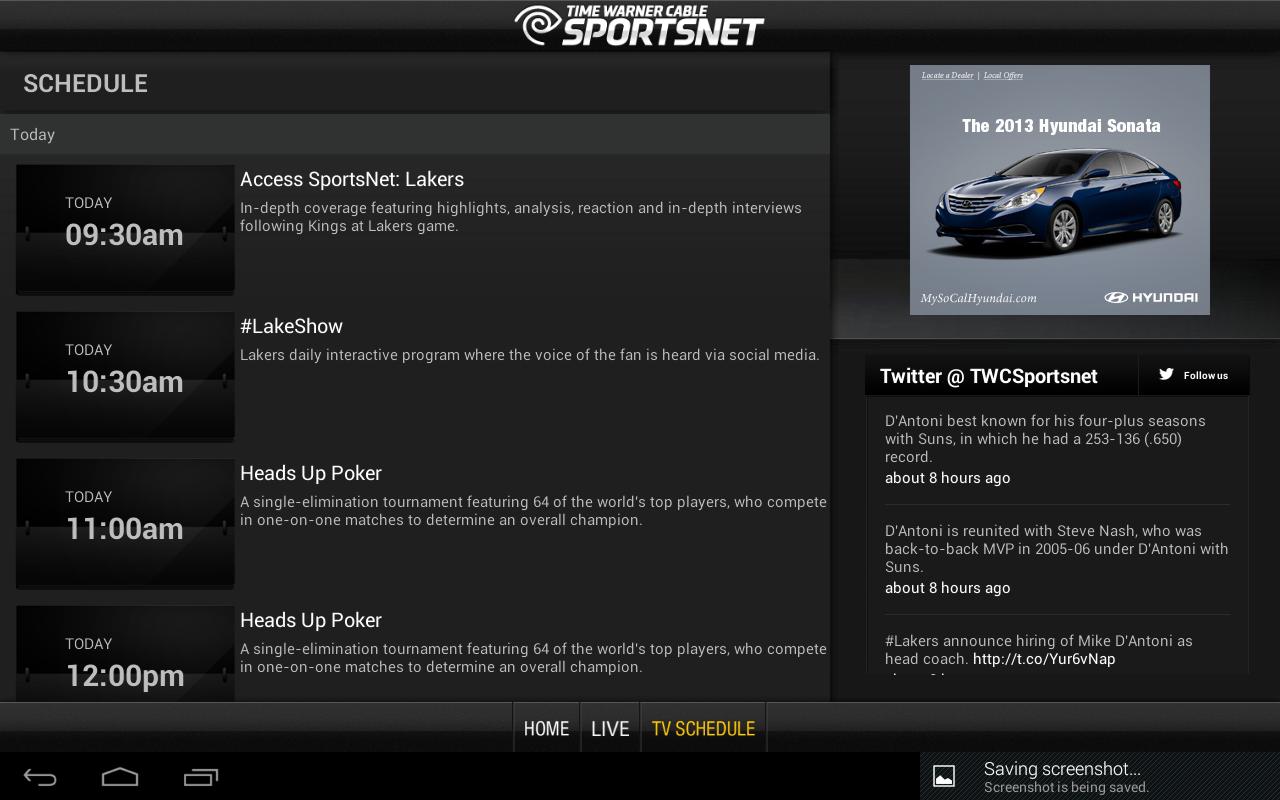This screenshot has height=800, width=1280.
Task: Tap the Android back arrow icon
Action: click(x=40, y=777)
